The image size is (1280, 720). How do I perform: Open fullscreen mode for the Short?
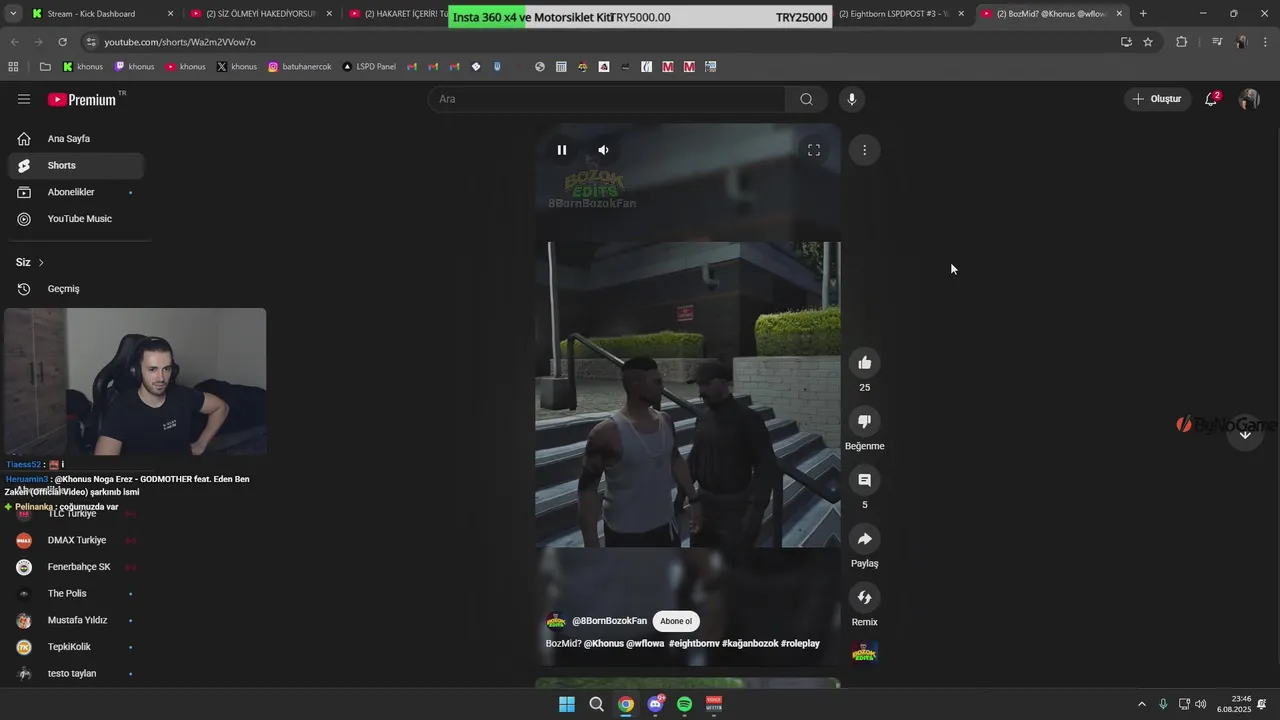(814, 150)
